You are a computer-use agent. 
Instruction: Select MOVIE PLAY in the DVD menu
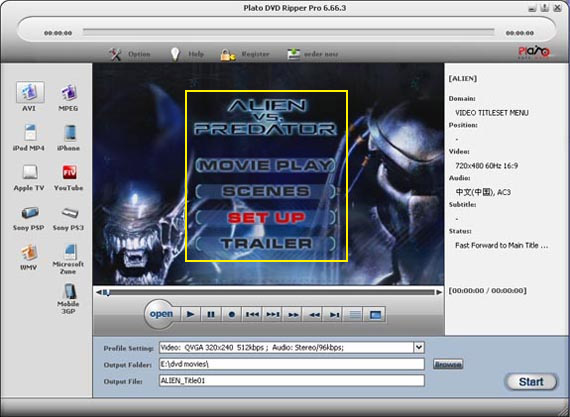pos(265,165)
